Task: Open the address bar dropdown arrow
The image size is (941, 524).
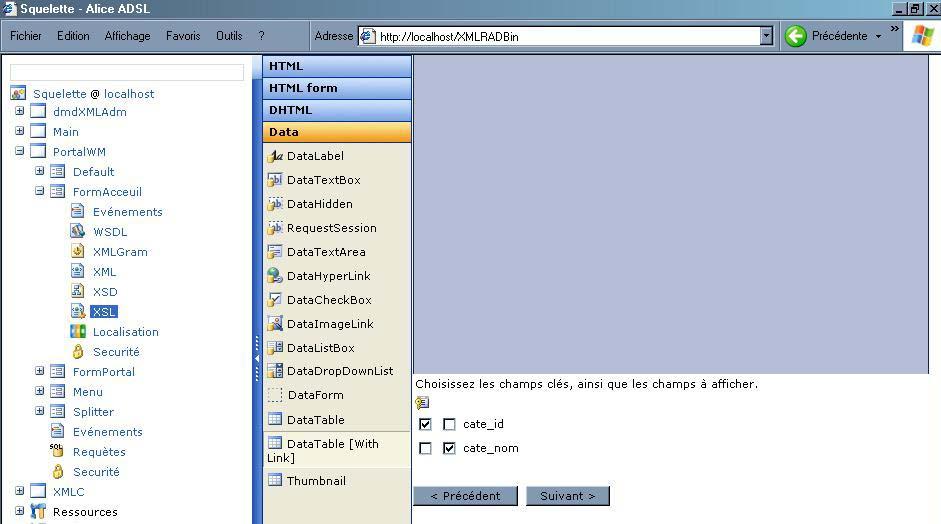Action: pyautogui.click(x=766, y=36)
